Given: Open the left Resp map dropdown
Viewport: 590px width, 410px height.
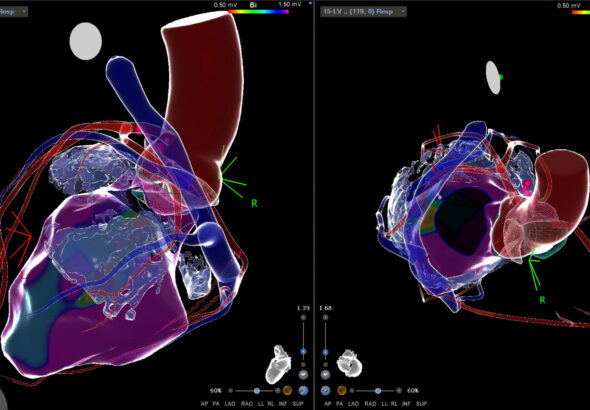Looking at the screenshot, I should tap(14, 12).
